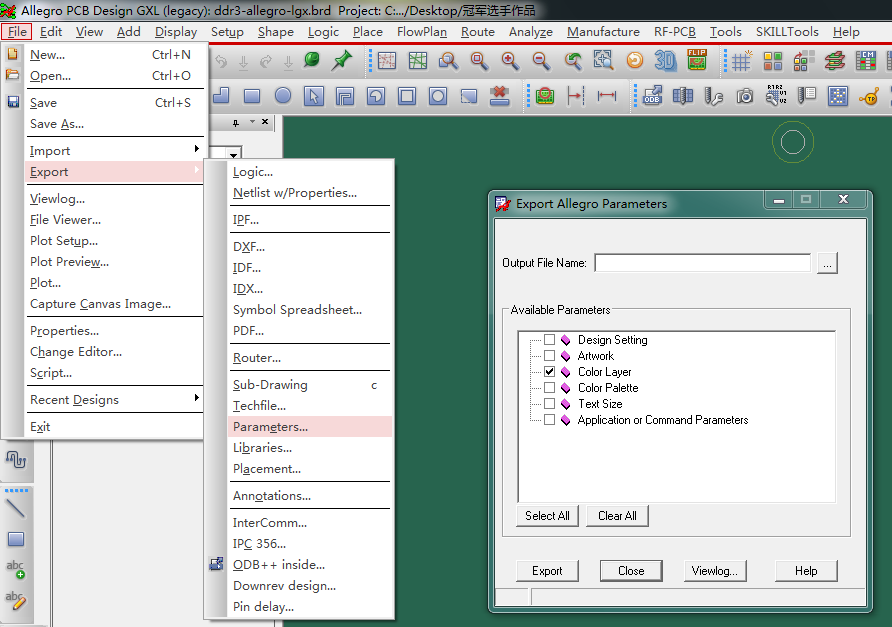Select the add text abc icon

(15, 569)
